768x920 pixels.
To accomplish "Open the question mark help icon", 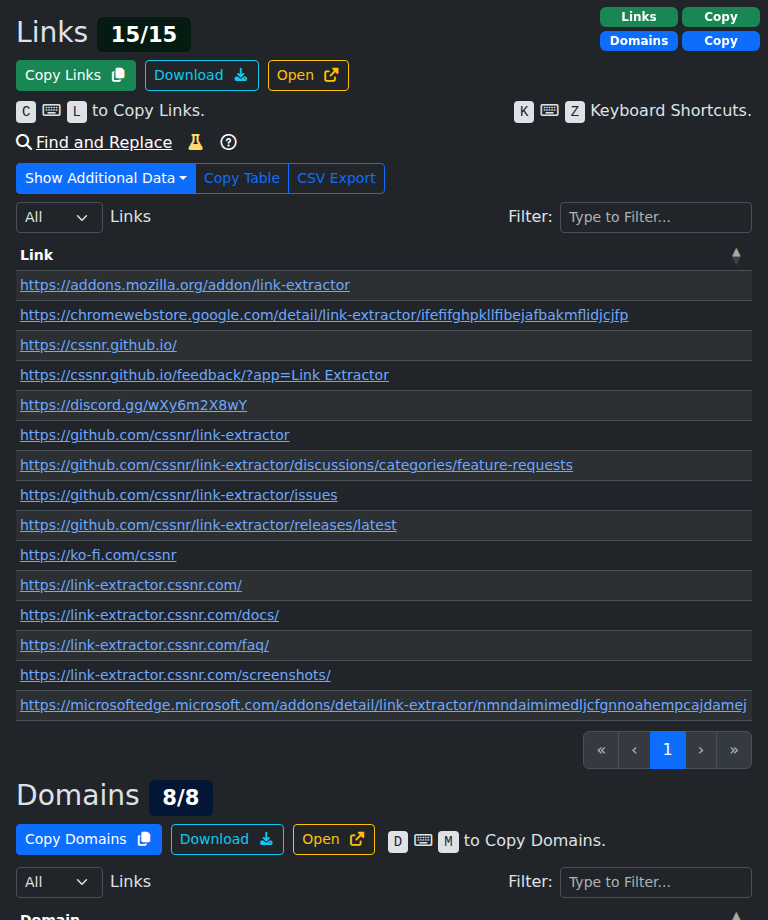I will click(x=228, y=142).
